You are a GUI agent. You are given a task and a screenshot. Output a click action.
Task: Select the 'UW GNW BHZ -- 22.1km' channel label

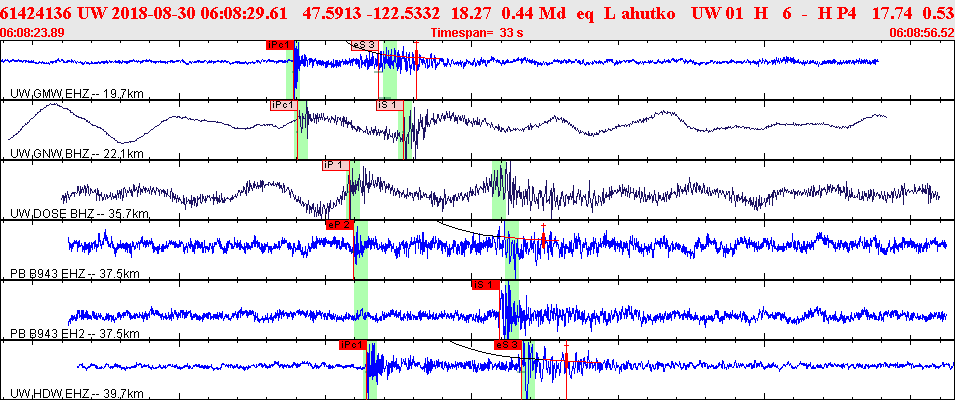tap(76, 154)
